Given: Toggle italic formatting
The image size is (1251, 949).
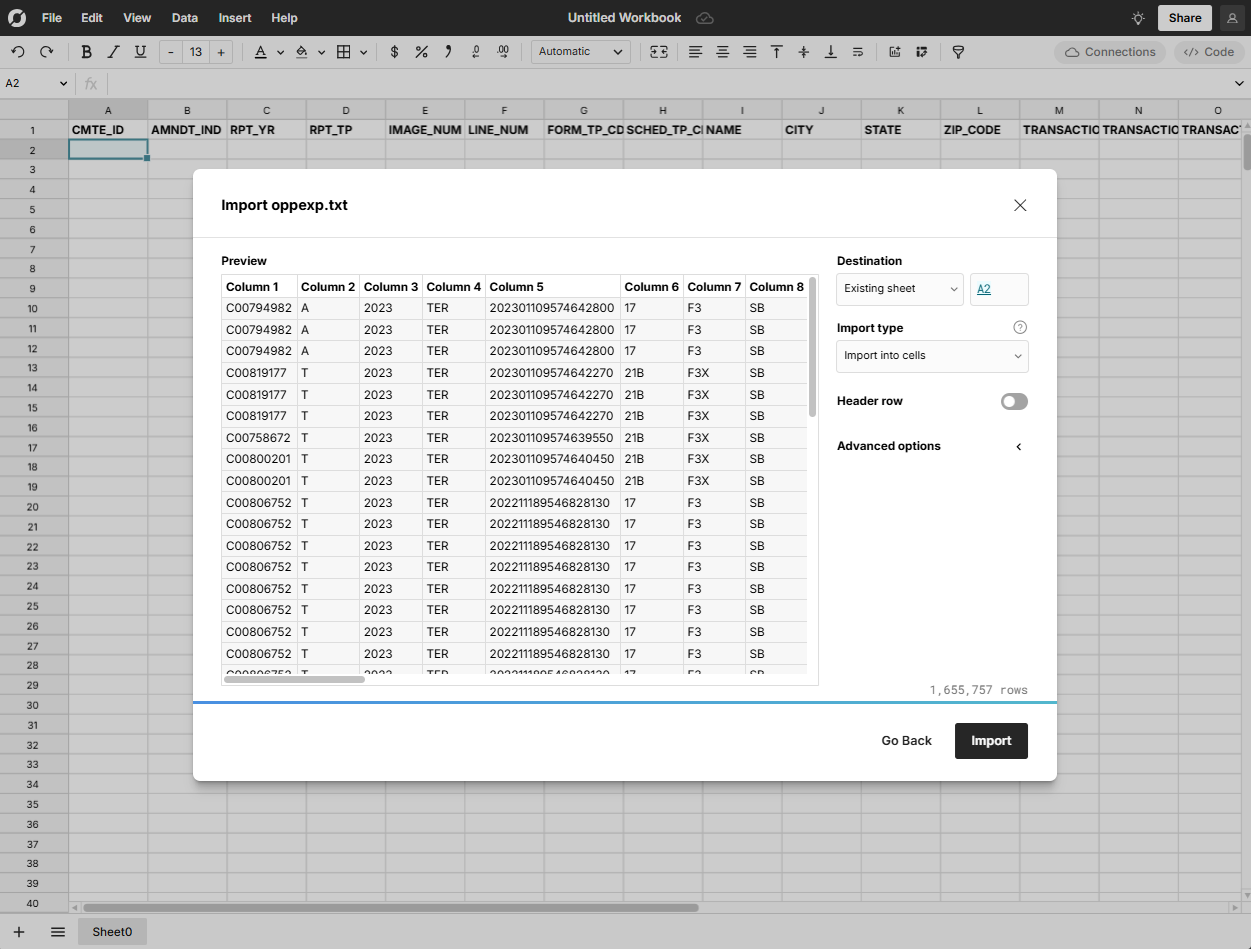Looking at the screenshot, I should (113, 51).
